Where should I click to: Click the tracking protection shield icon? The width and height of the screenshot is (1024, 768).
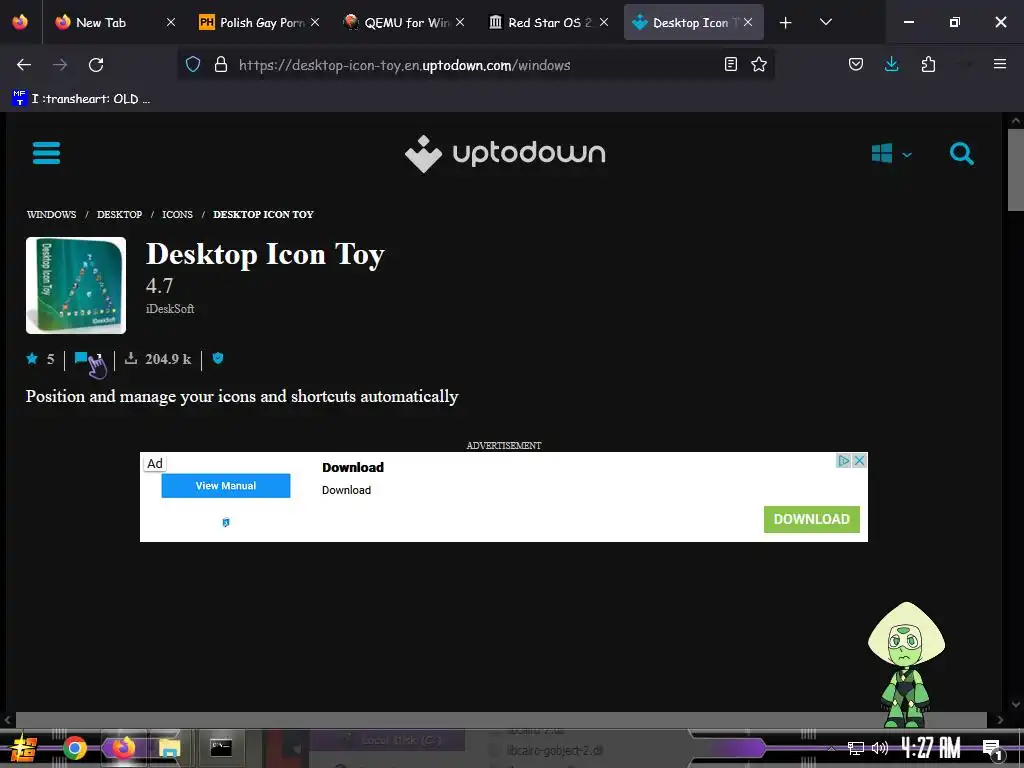coord(193,64)
